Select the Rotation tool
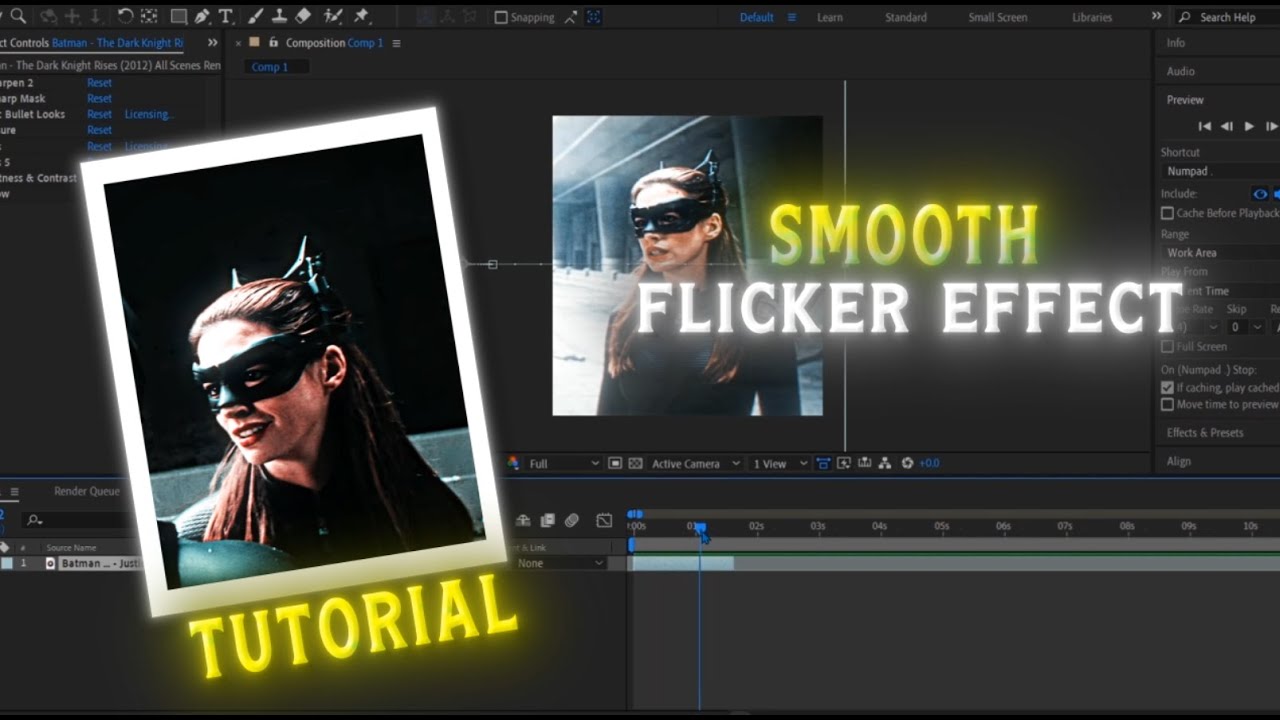This screenshot has height=720, width=1280. (x=125, y=16)
